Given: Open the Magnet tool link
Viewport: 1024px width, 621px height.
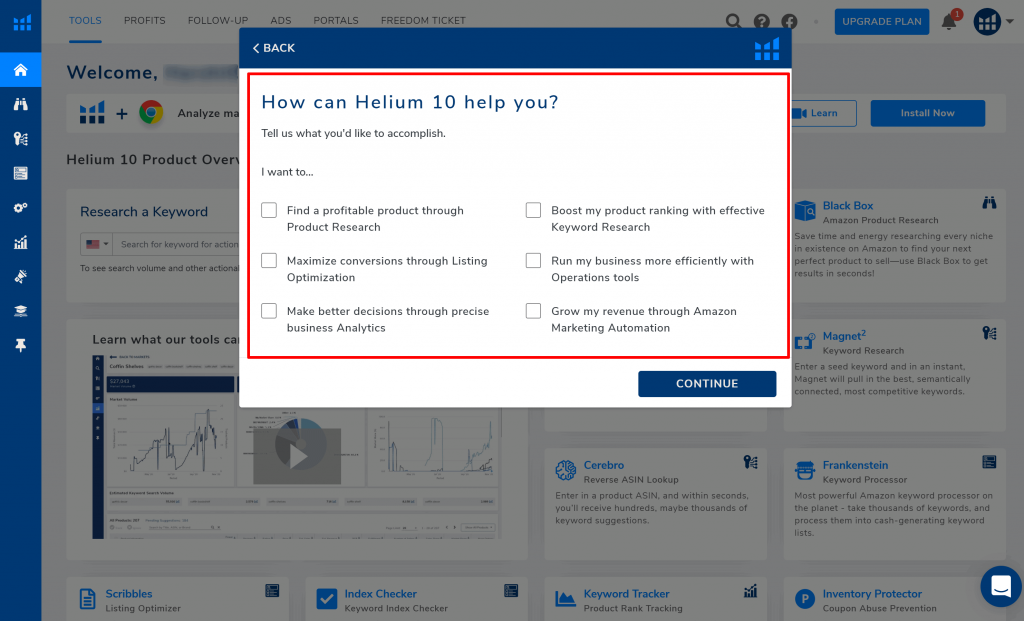Looking at the screenshot, I should tap(844, 336).
